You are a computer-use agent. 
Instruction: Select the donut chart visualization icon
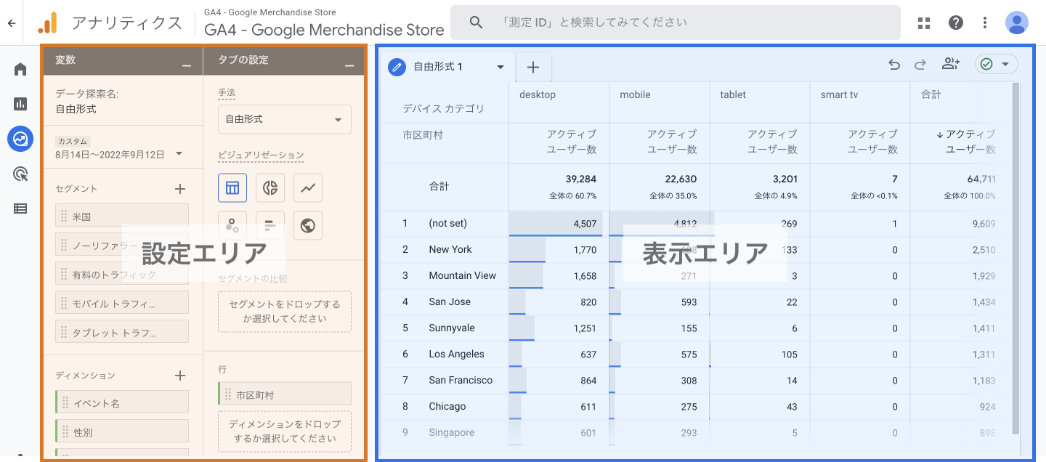coord(270,188)
